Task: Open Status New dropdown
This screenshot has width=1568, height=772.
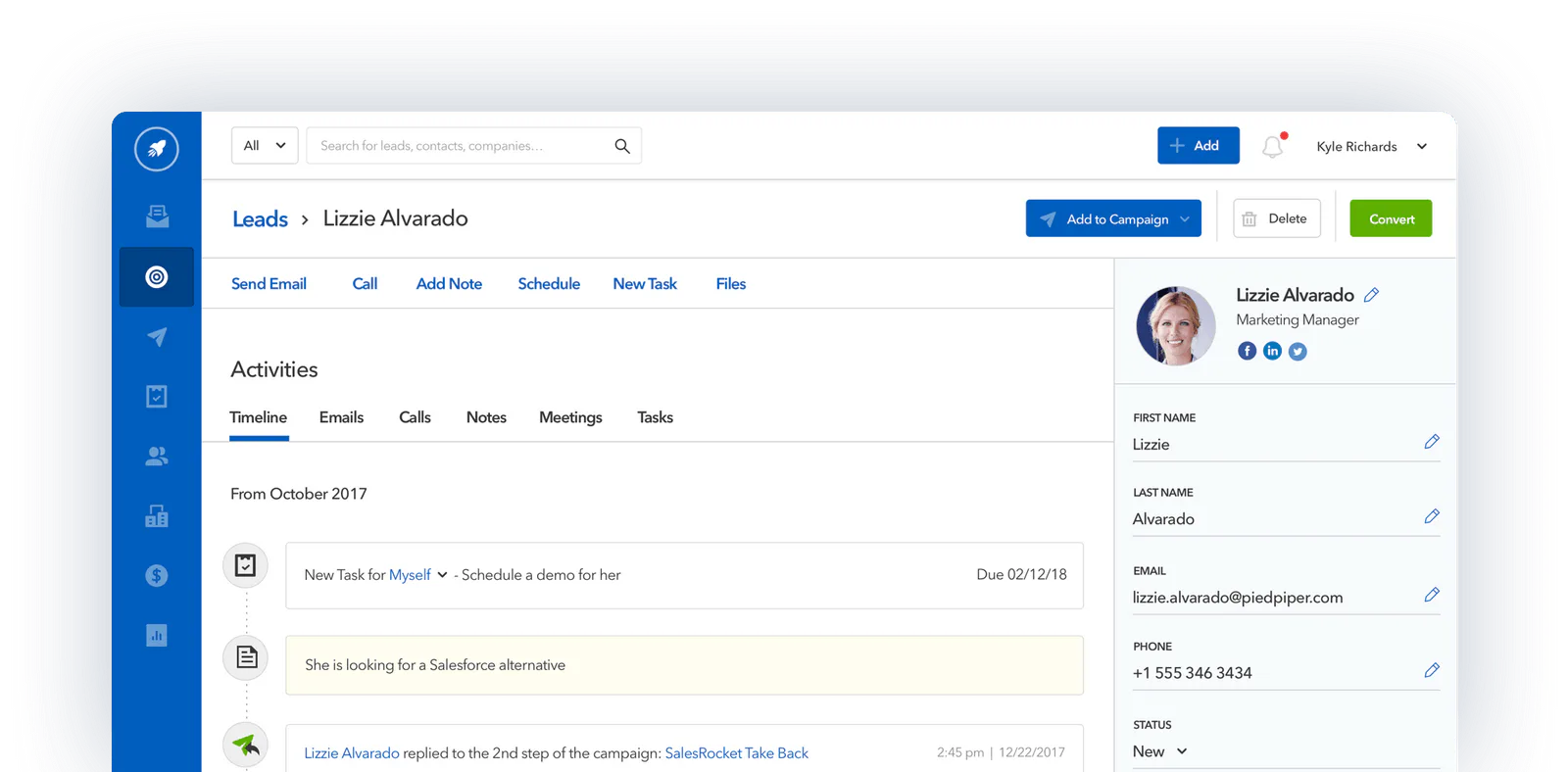Action: pos(1160,751)
